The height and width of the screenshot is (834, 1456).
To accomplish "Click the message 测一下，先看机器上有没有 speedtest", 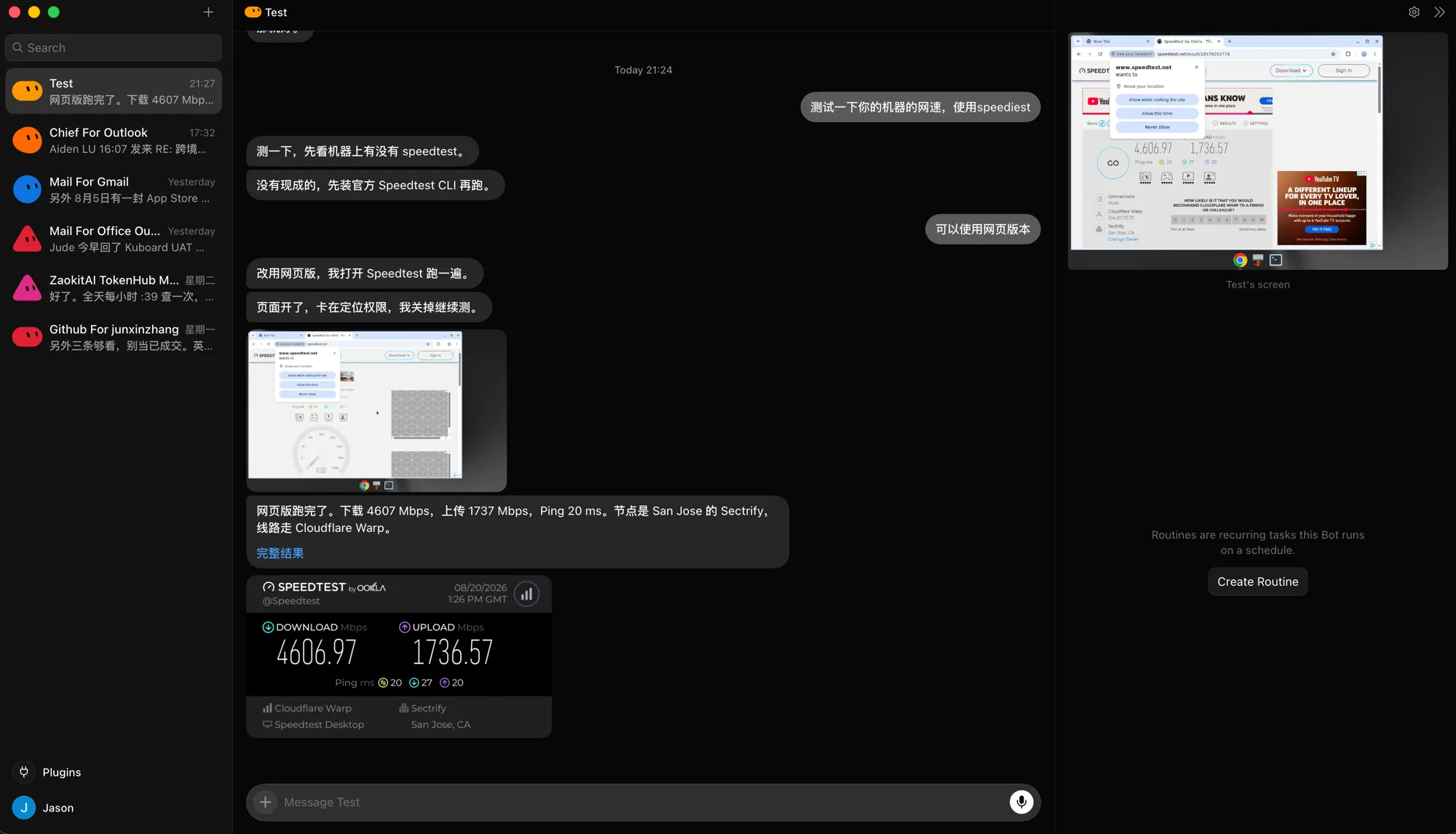I will (363, 151).
